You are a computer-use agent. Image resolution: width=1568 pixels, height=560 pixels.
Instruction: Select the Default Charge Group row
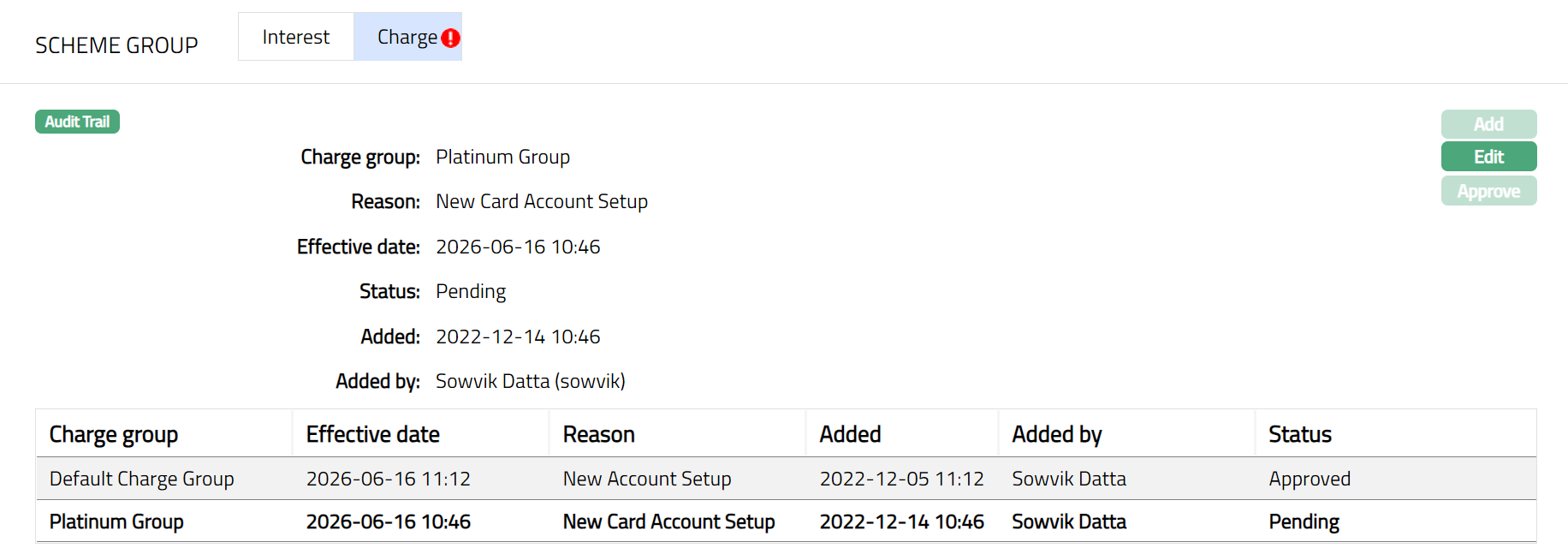pyautogui.click(x=141, y=479)
